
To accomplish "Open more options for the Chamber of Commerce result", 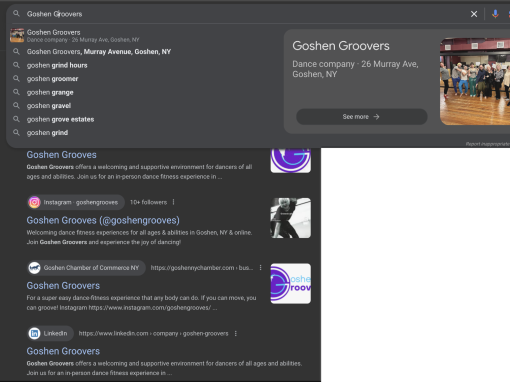I will 260,268.
